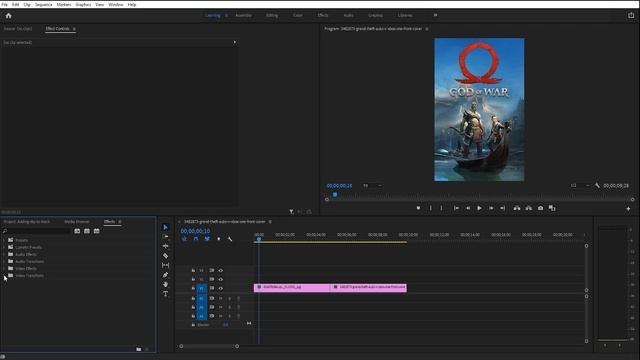Expand the Audio Transitions folder
The height and width of the screenshot is (360, 640).
(4, 262)
